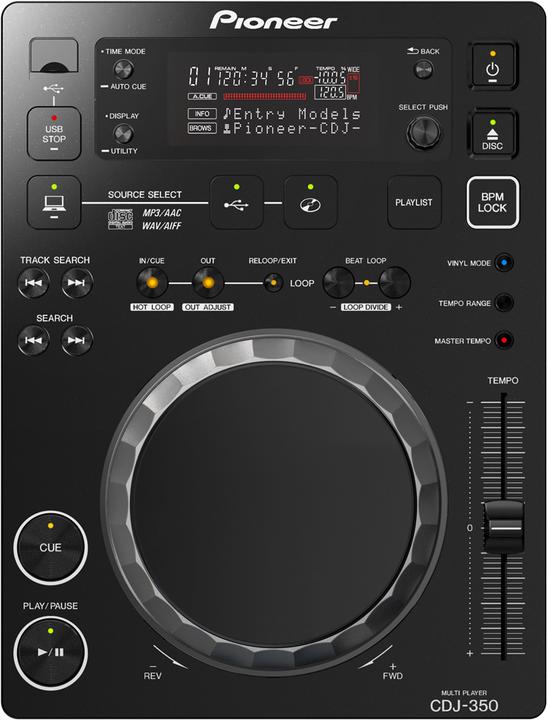The height and width of the screenshot is (720, 547).
Task: Touch the jog dial platter center
Action: (274, 503)
